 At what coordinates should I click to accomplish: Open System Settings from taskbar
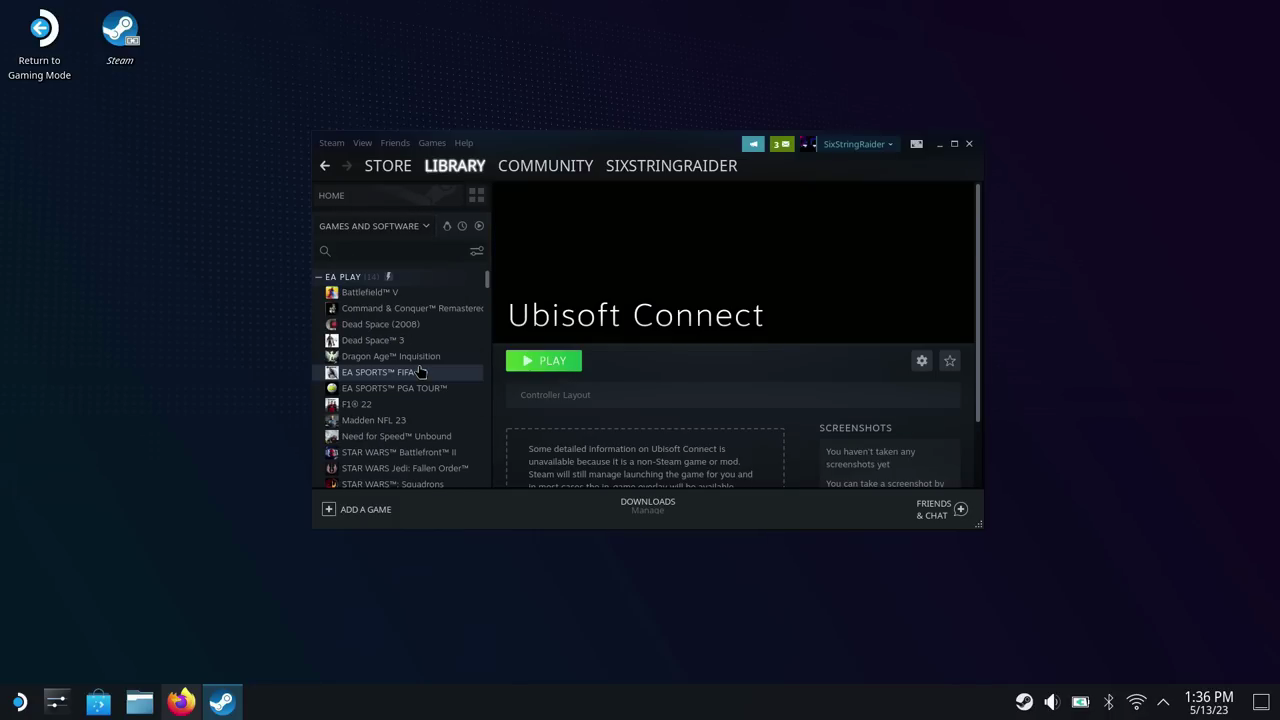point(57,702)
